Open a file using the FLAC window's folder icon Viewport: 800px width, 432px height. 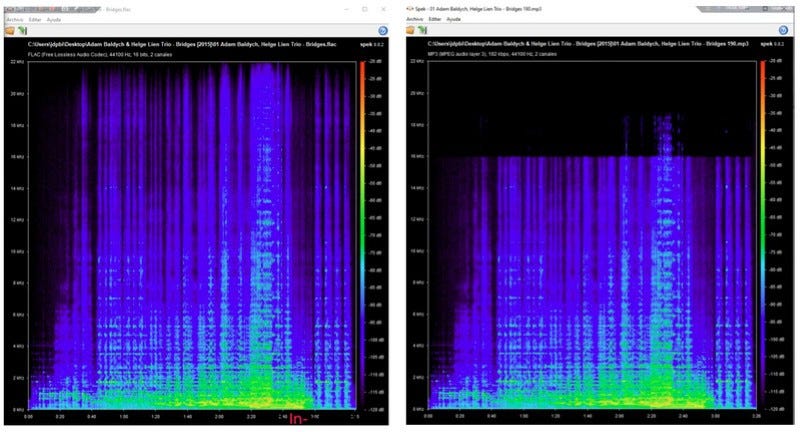coord(10,31)
